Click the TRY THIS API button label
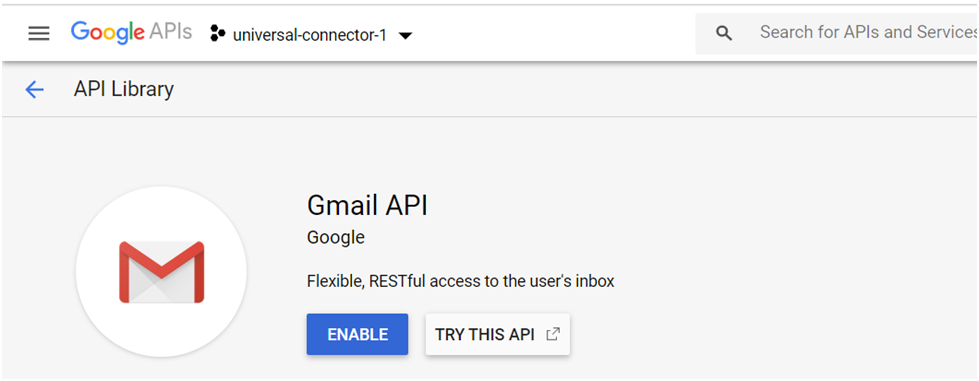The height and width of the screenshot is (381, 979). click(485, 335)
